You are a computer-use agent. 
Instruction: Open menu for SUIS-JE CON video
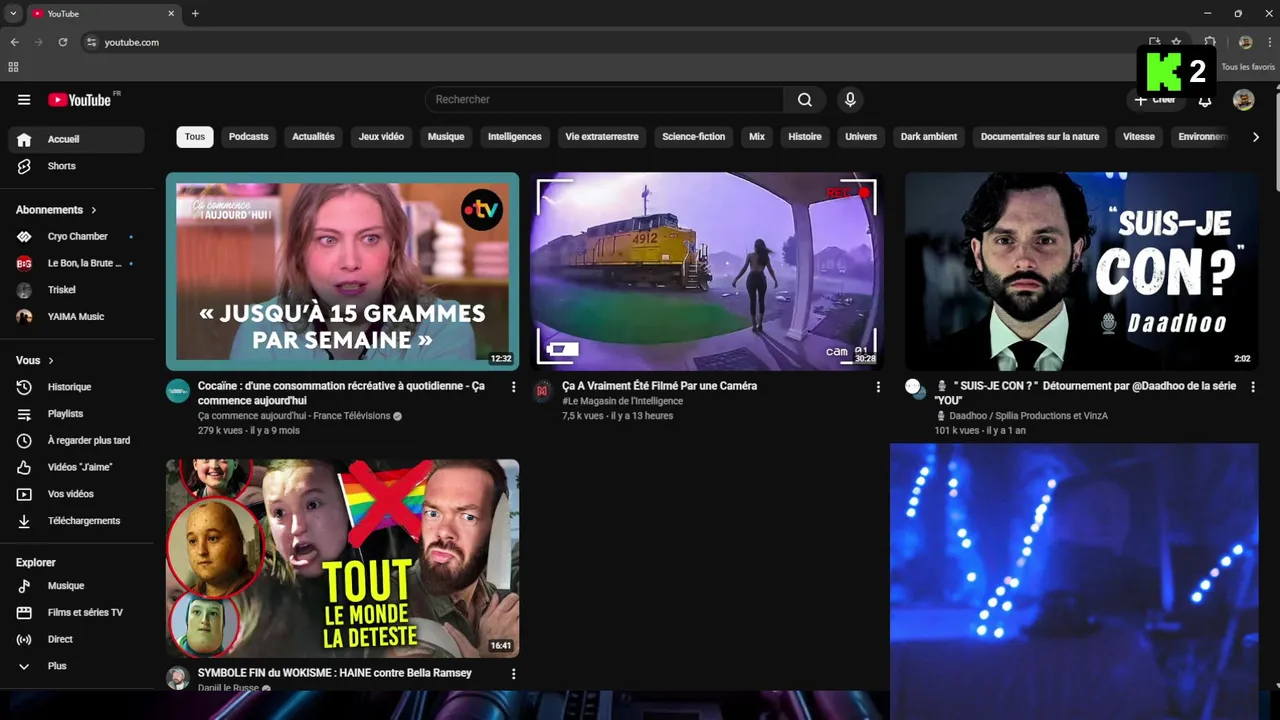1252,387
